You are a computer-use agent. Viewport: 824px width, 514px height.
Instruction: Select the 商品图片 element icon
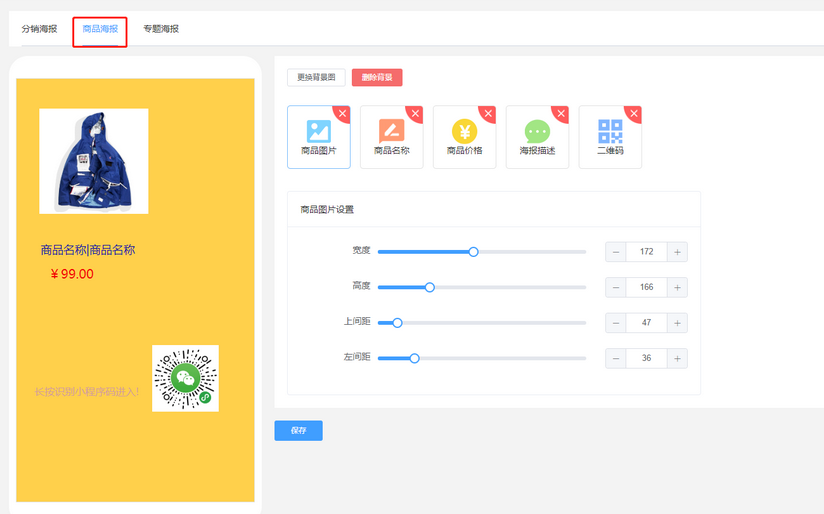point(318,131)
